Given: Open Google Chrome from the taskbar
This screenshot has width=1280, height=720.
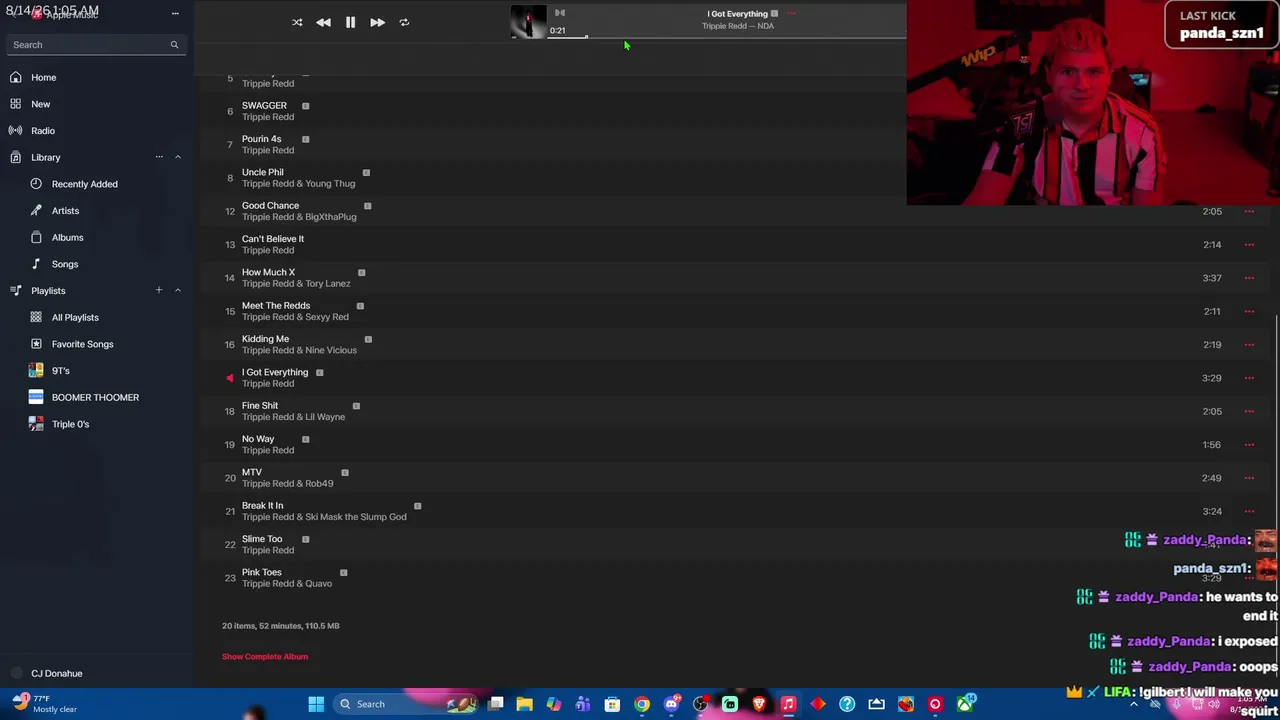Looking at the screenshot, I should tap(642, 704).
